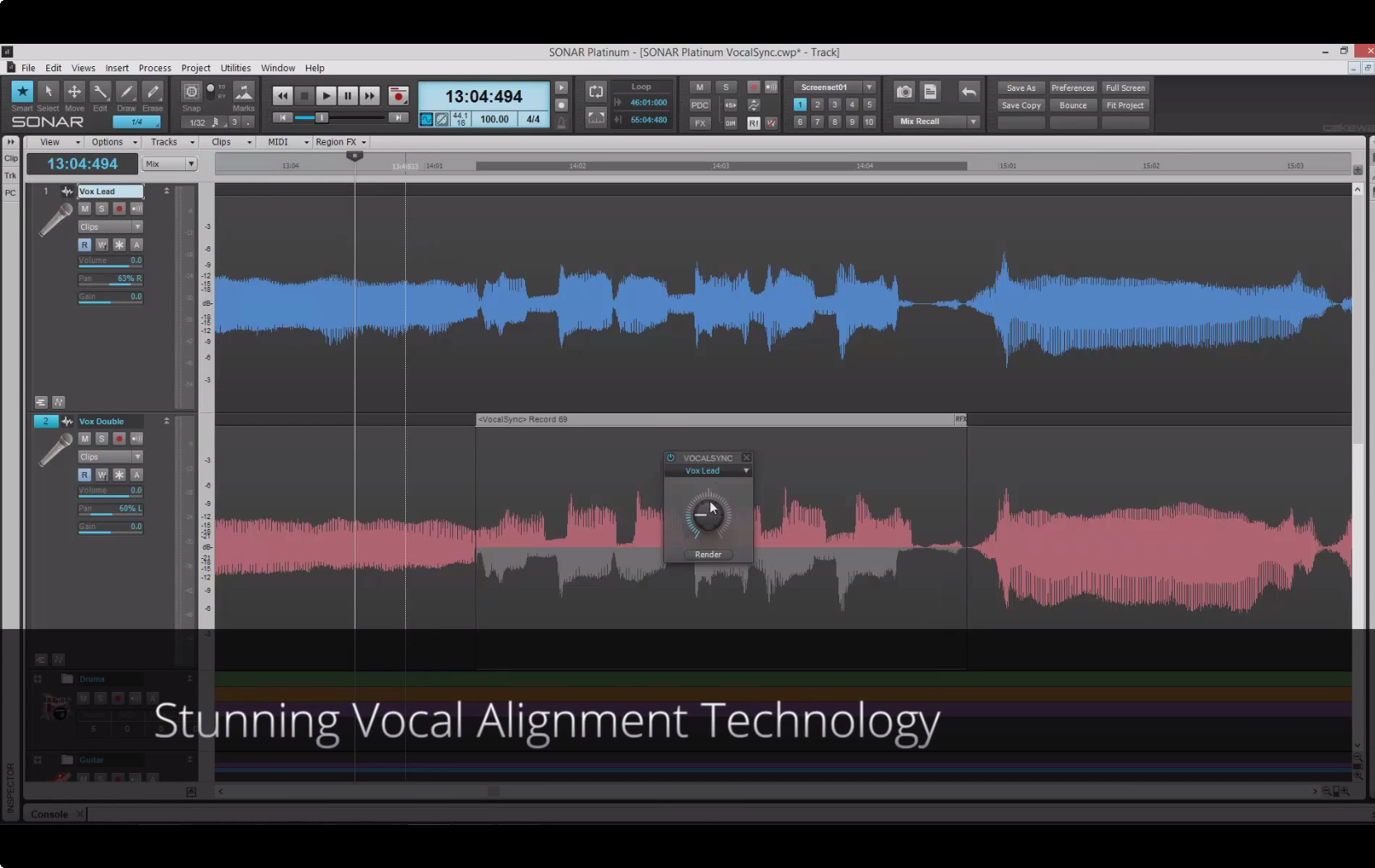Select the Erase tool
This screenshot has height=868, width=1375.
click(152, 92)
